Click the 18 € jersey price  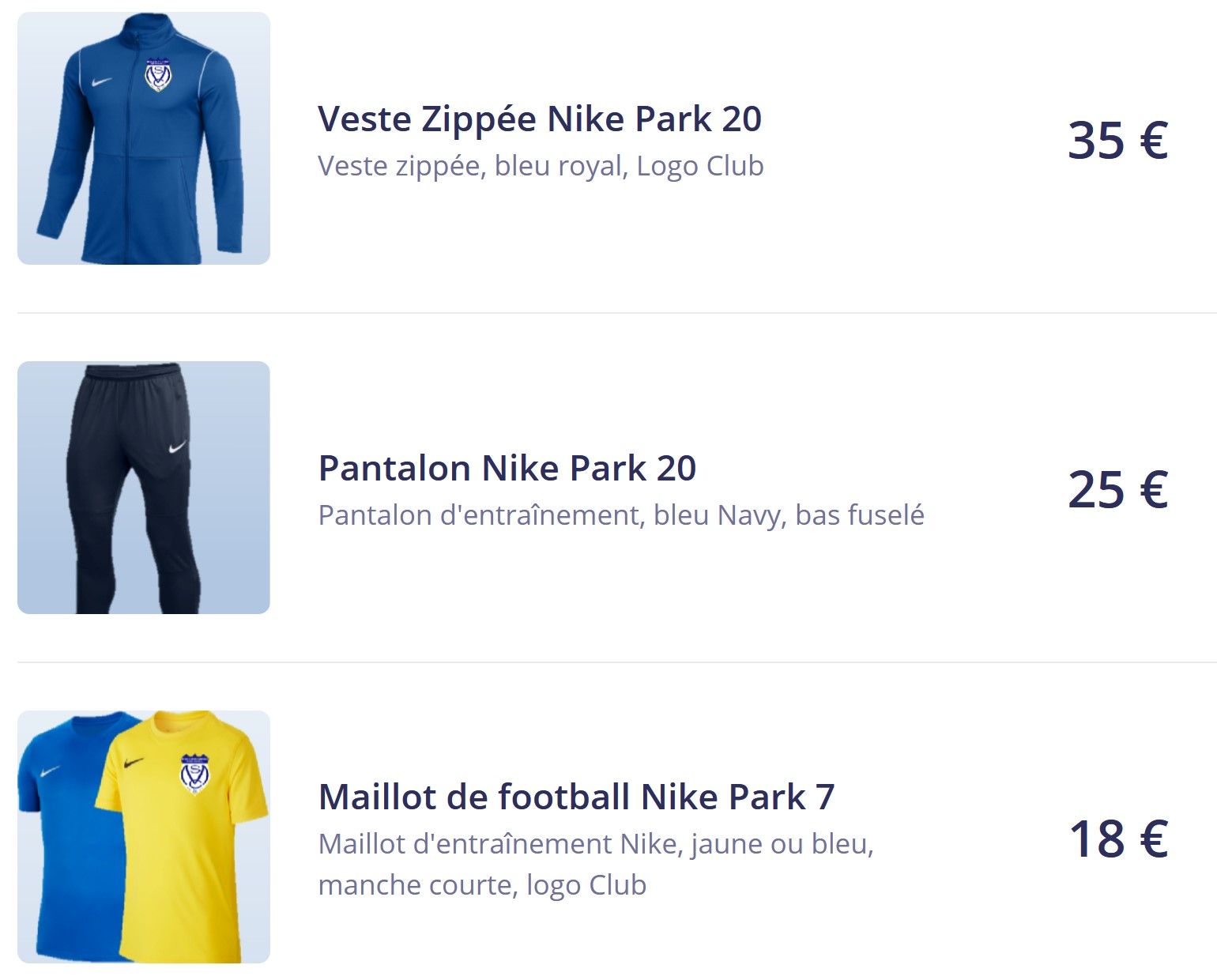pyautogui.click(x=1117, y=839)
